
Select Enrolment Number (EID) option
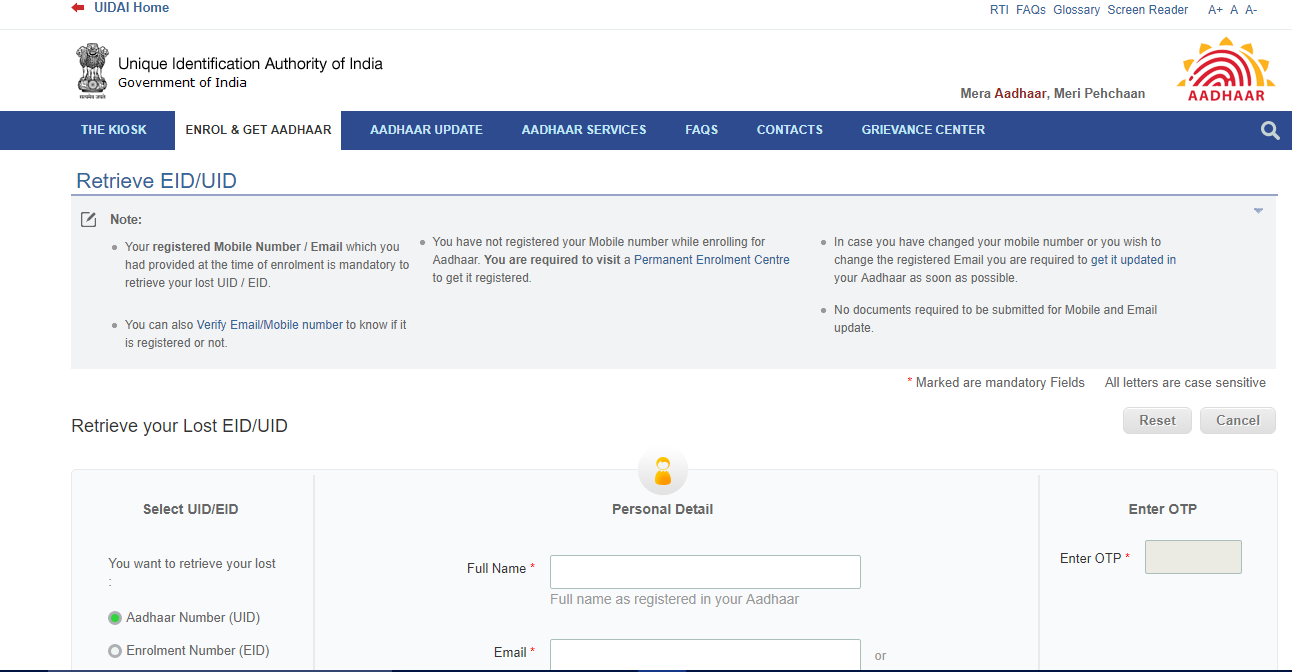coord(115,651)
